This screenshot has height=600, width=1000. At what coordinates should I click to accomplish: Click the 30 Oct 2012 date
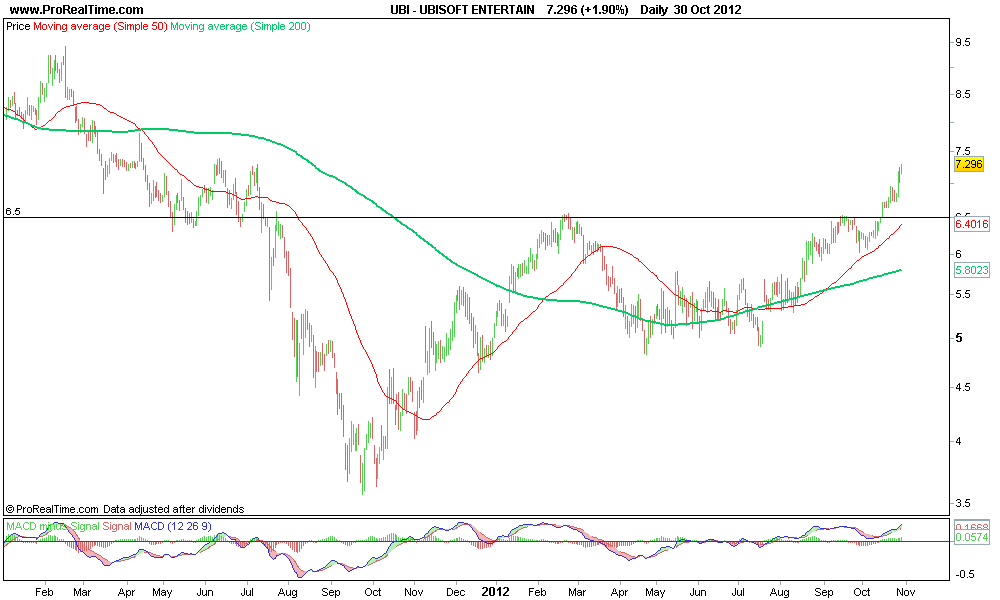click(707, 10)
